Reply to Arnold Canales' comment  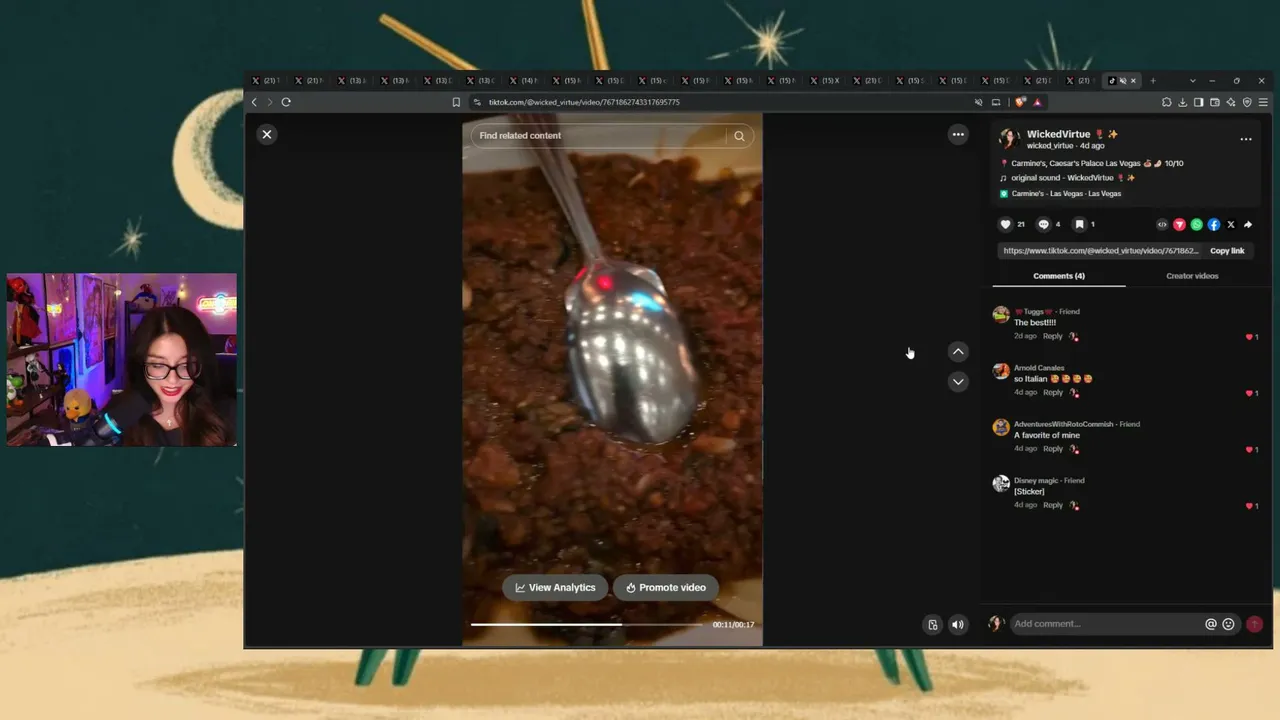click(1053, 392)
